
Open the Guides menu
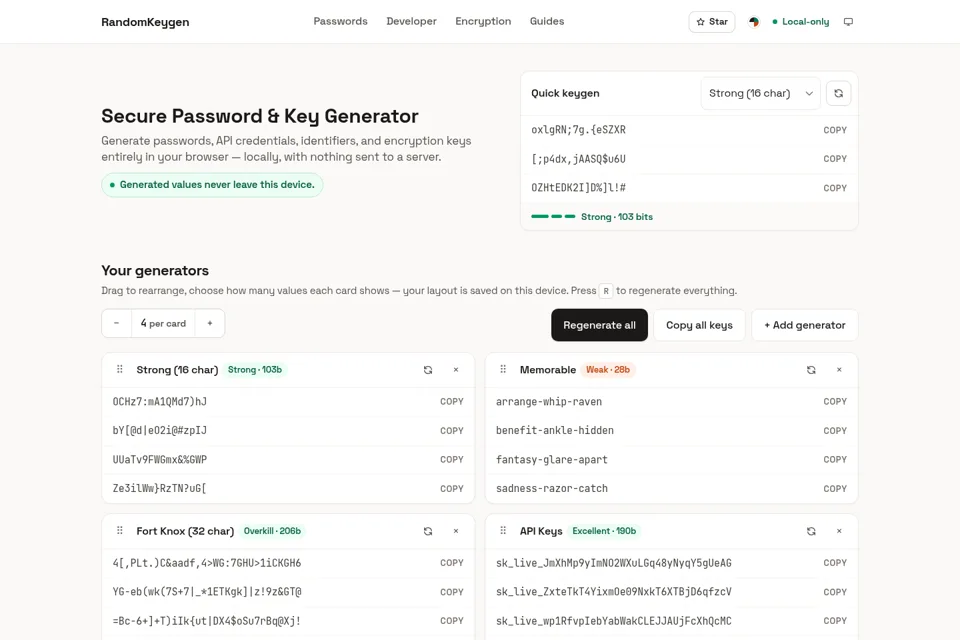547,21
